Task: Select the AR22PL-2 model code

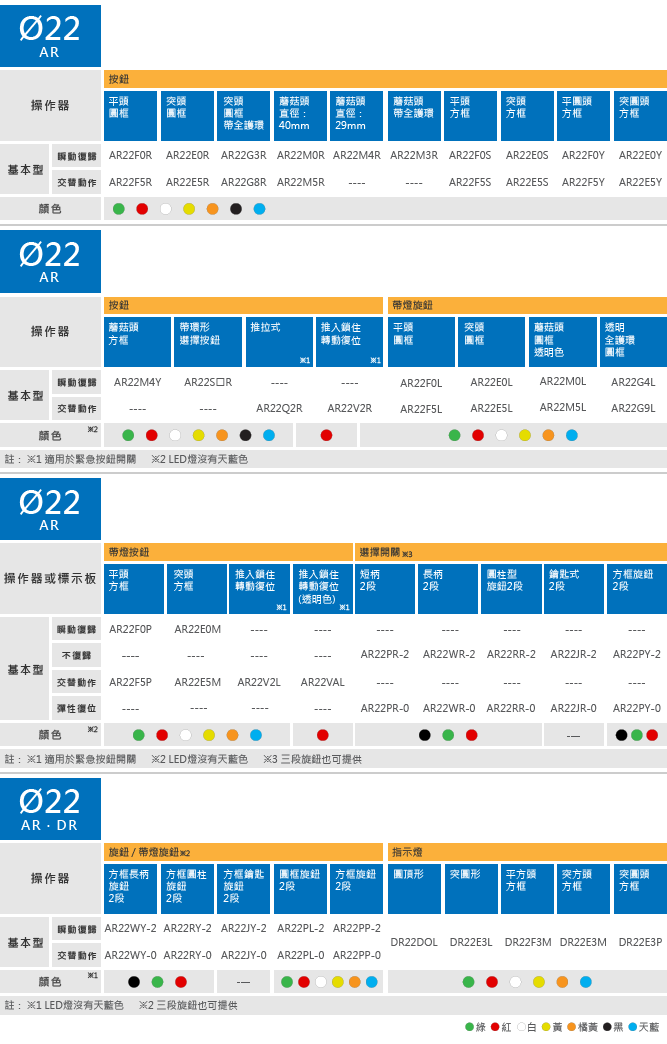Action: [x=301, y=928]
